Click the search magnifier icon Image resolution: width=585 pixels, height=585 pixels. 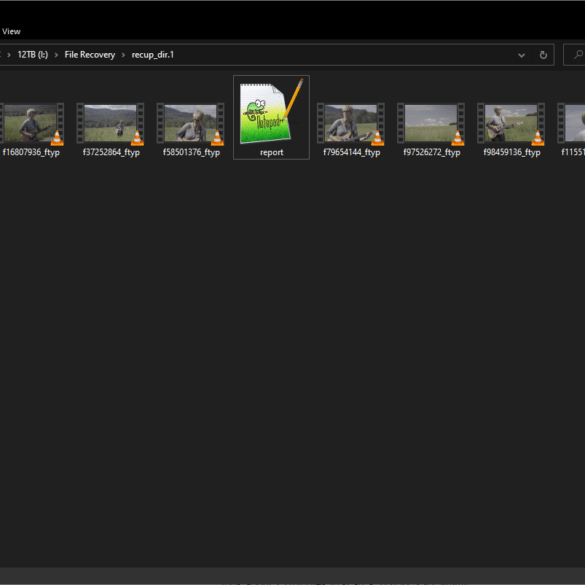pyautogui.click(x=578, y=55)
